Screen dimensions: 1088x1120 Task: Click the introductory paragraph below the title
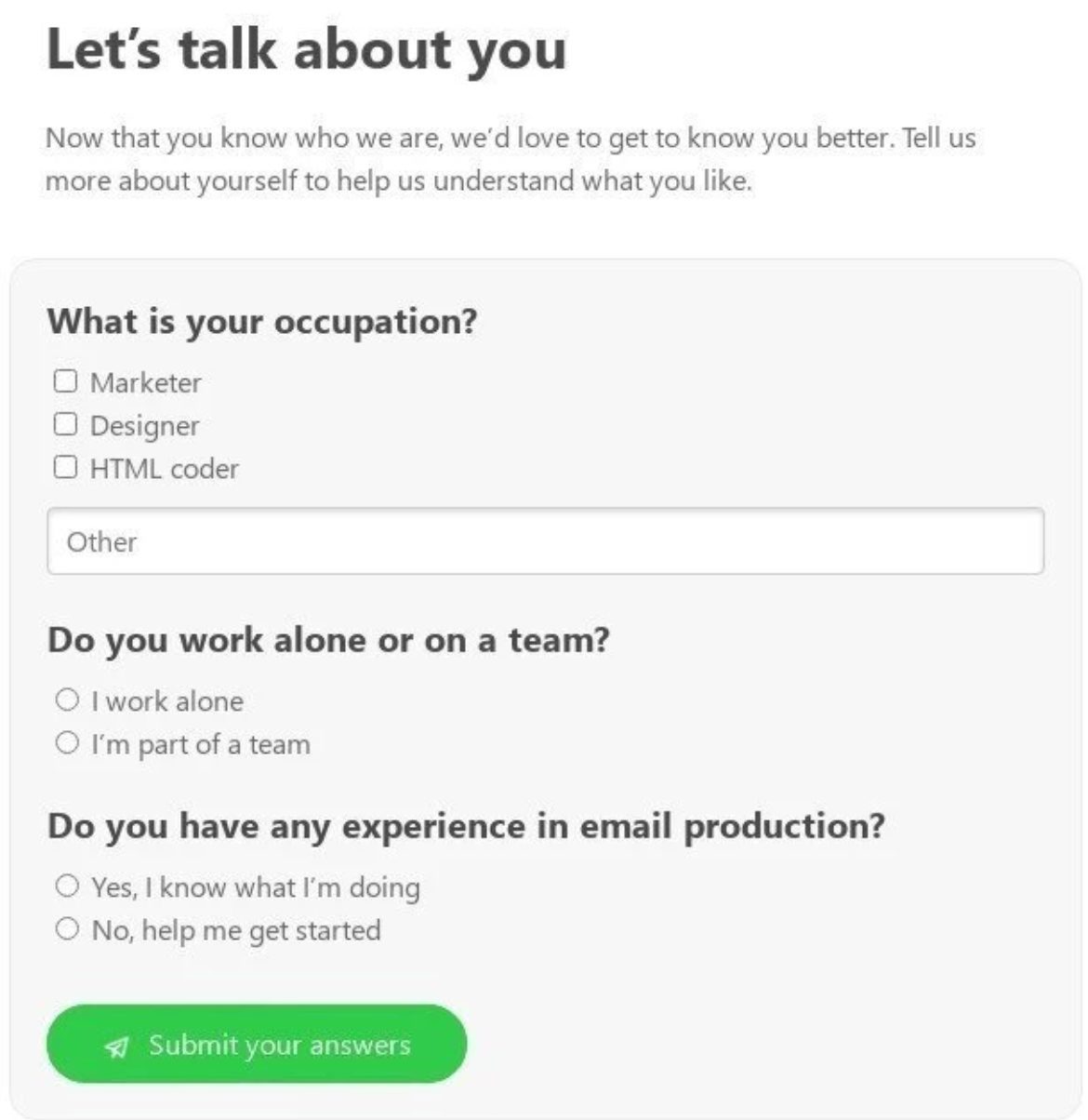click(x=511, y=158)
